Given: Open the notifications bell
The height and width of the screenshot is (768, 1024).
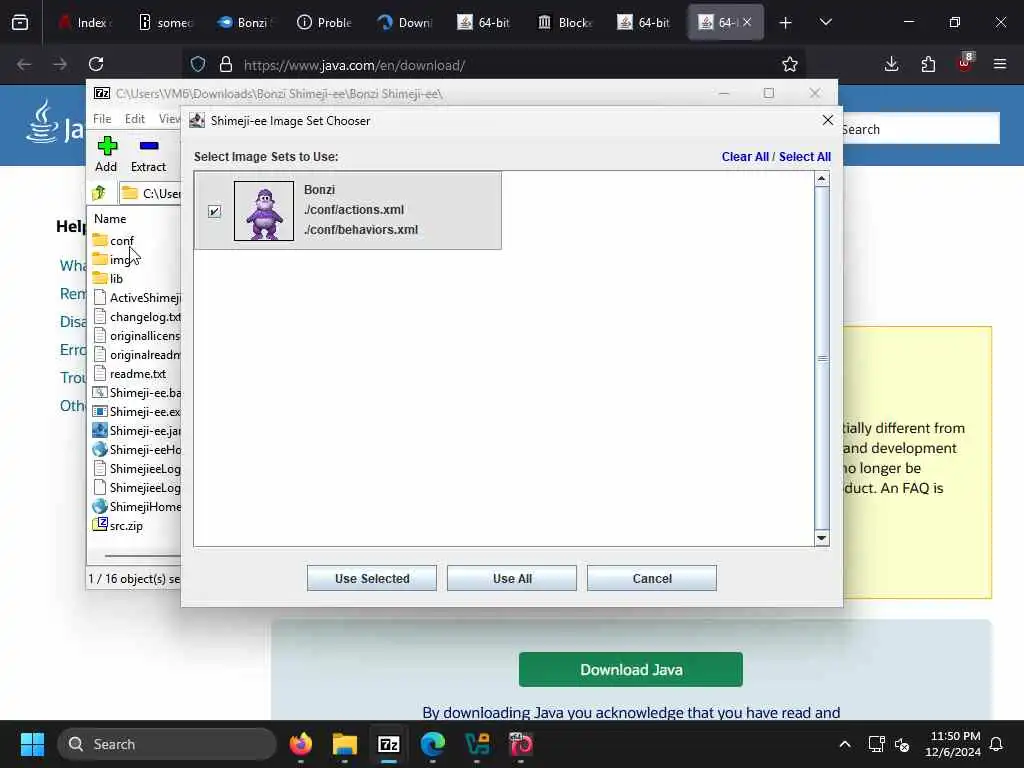Looking at the screenshot, I should pos(997,744).
